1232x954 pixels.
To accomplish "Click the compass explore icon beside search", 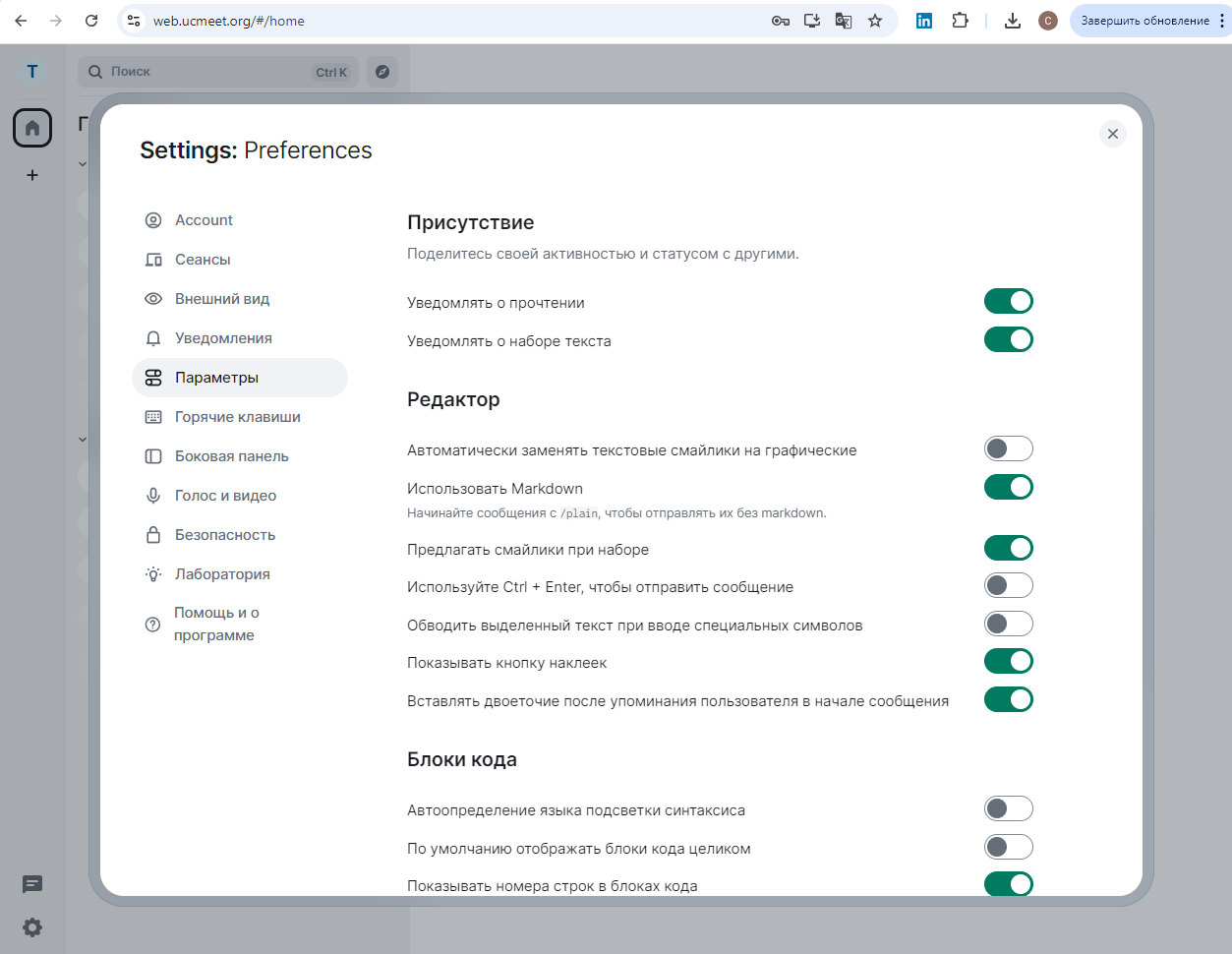I will point(382,71).
